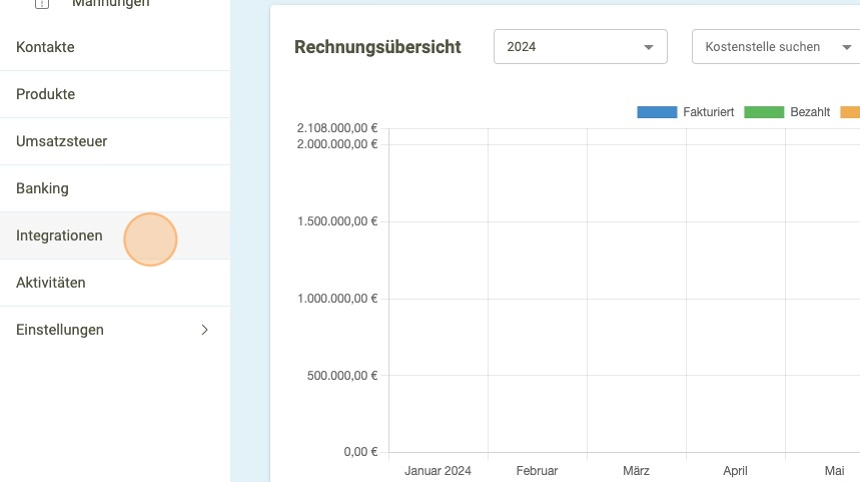
Task: Open the 2024 year dropdown
Action: (x=580, y=47)
